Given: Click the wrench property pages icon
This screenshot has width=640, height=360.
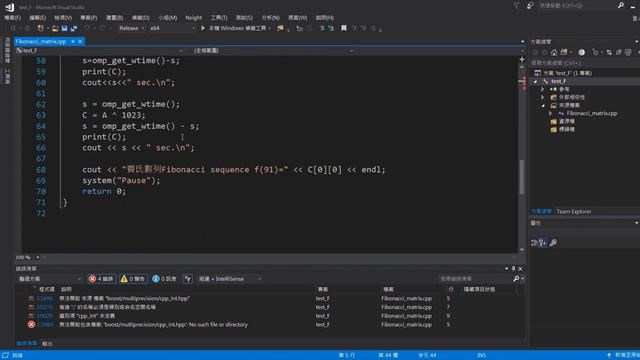Looking at the screenshot, I should coord(553,243).
